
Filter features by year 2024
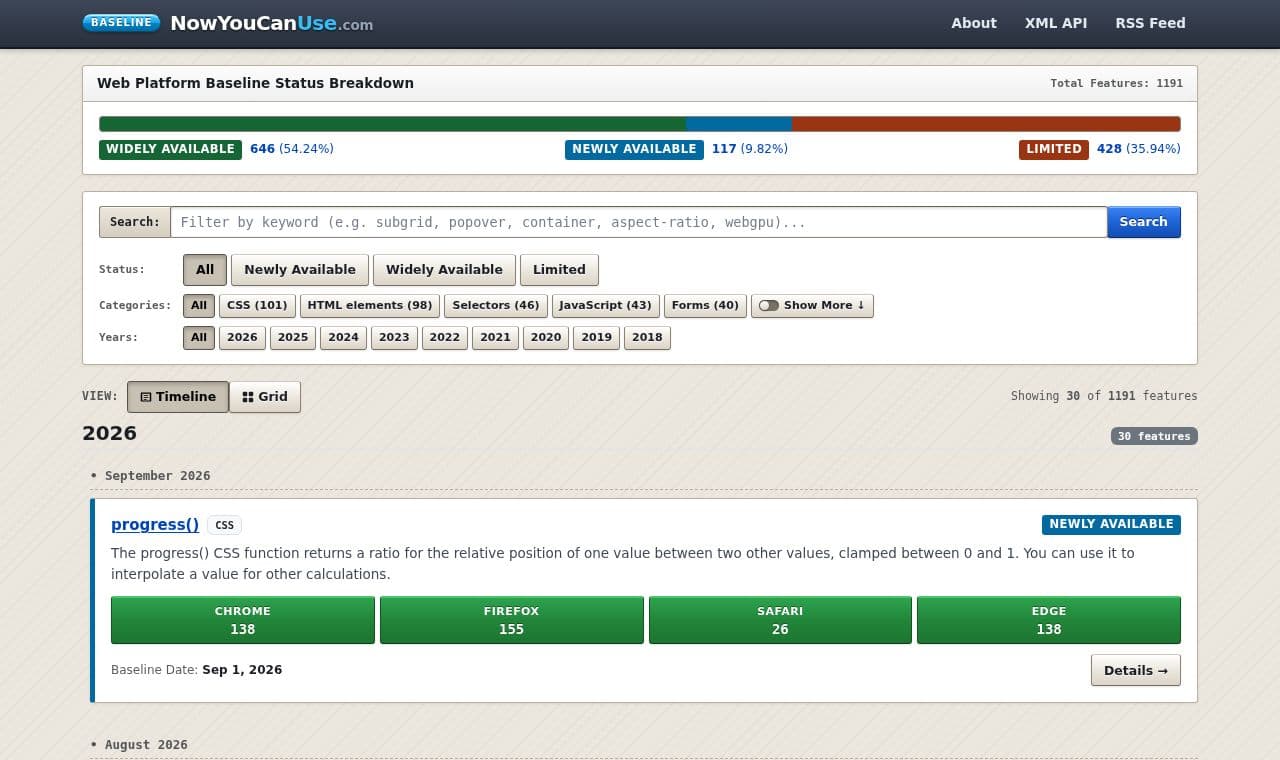343,337
